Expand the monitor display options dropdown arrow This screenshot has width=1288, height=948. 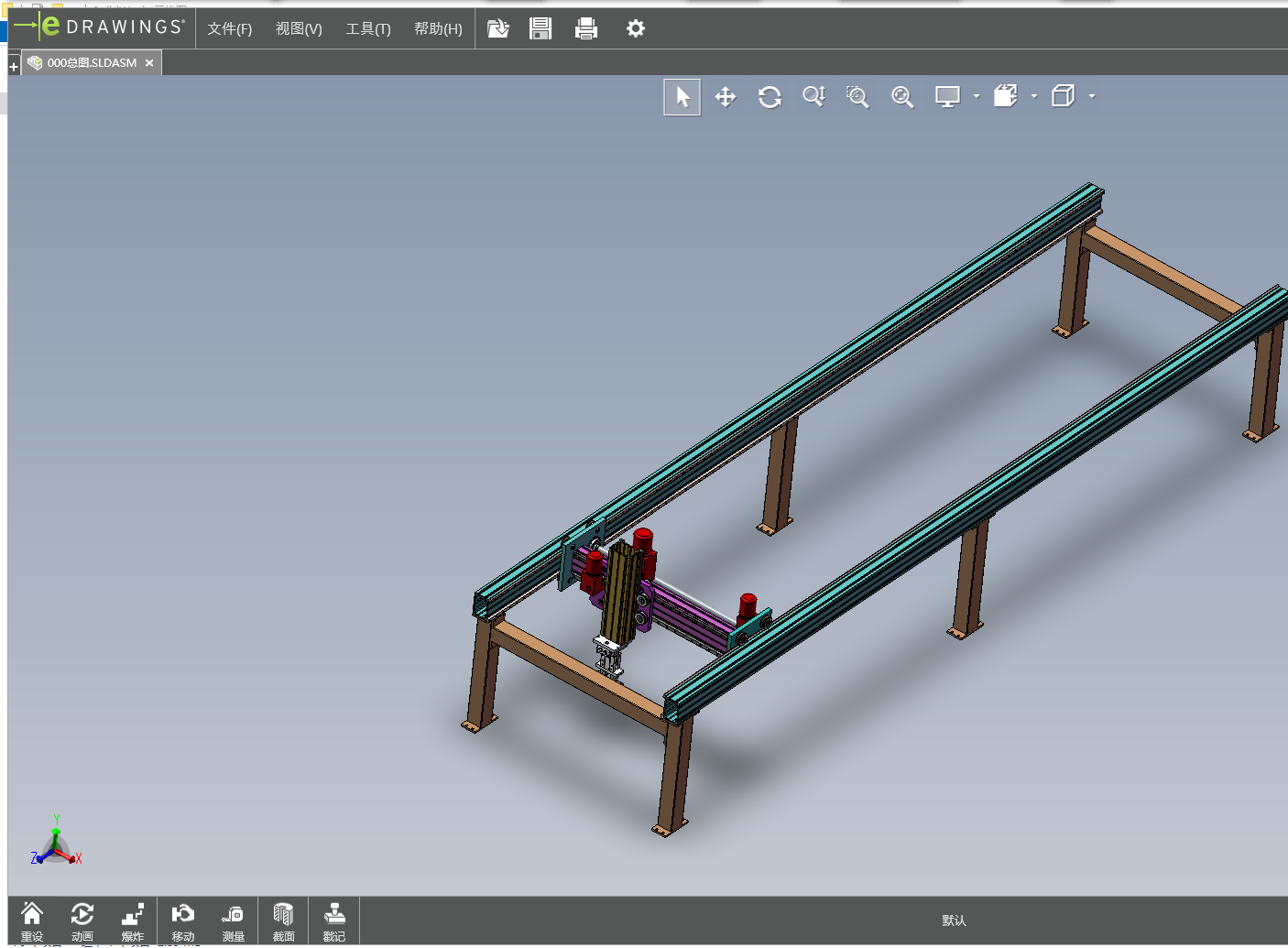coord(977,96)
